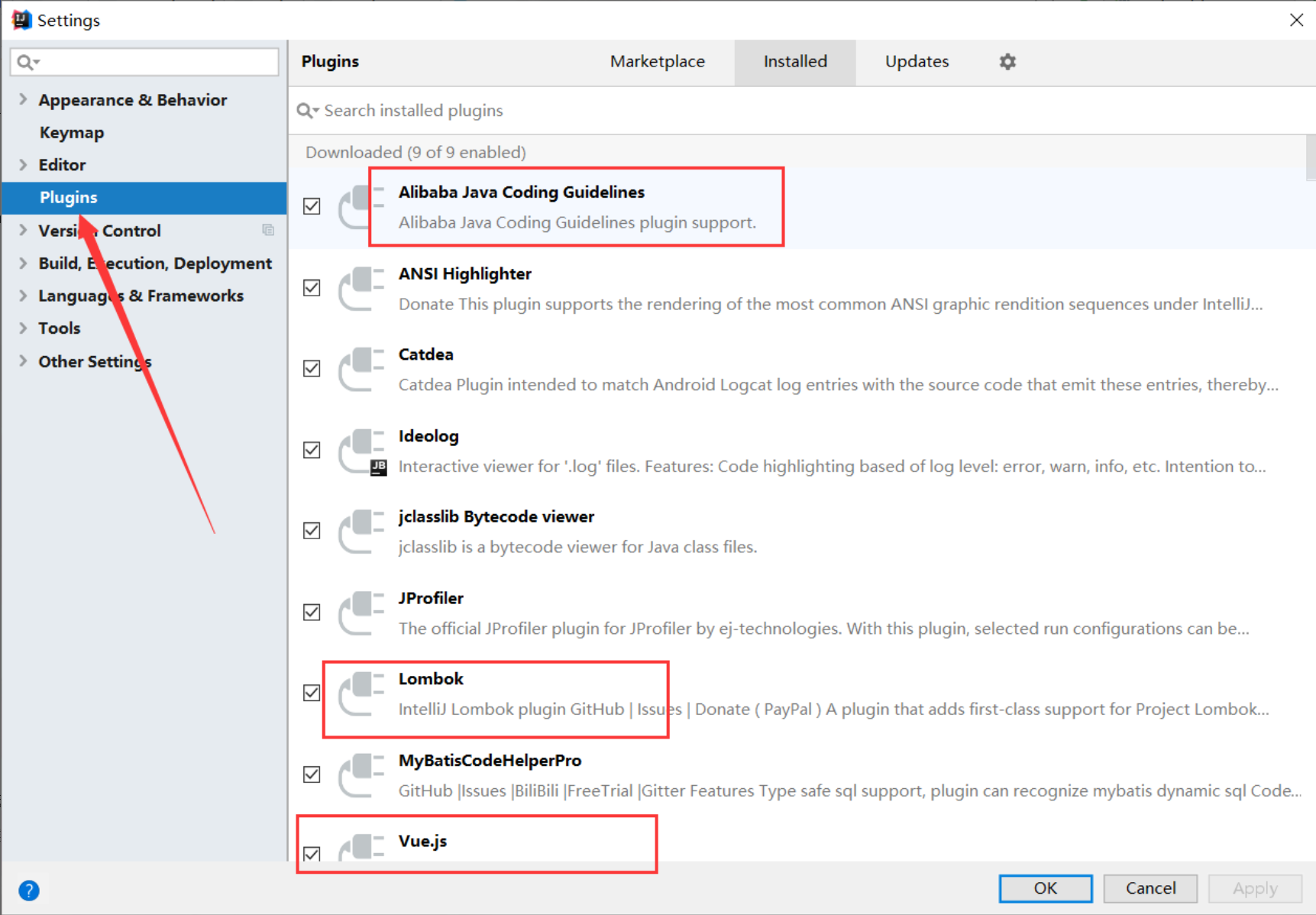
Task: Expand the Version Control settings node
Action: [x=23, y=230]
